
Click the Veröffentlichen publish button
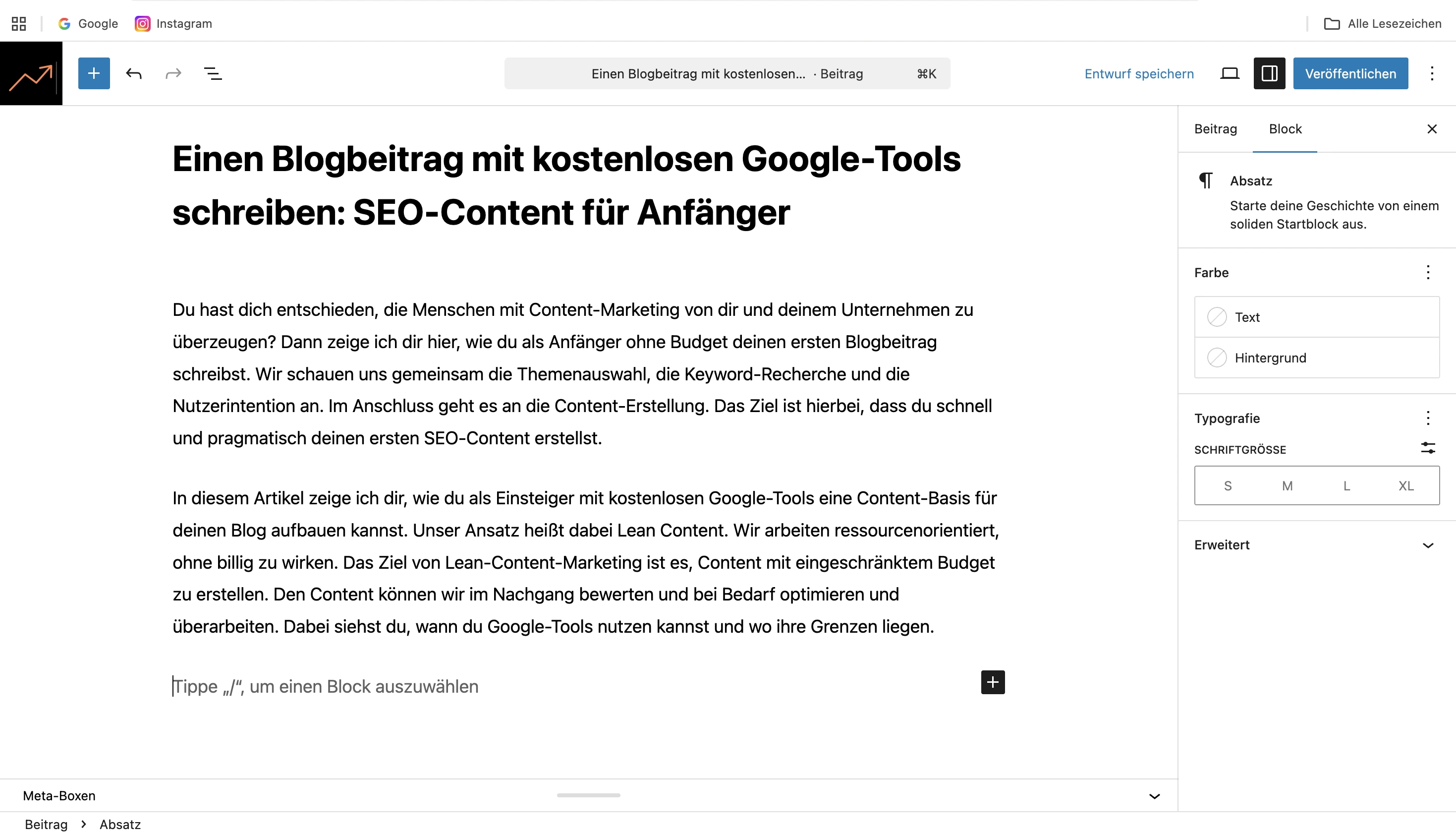(1350, 73)
